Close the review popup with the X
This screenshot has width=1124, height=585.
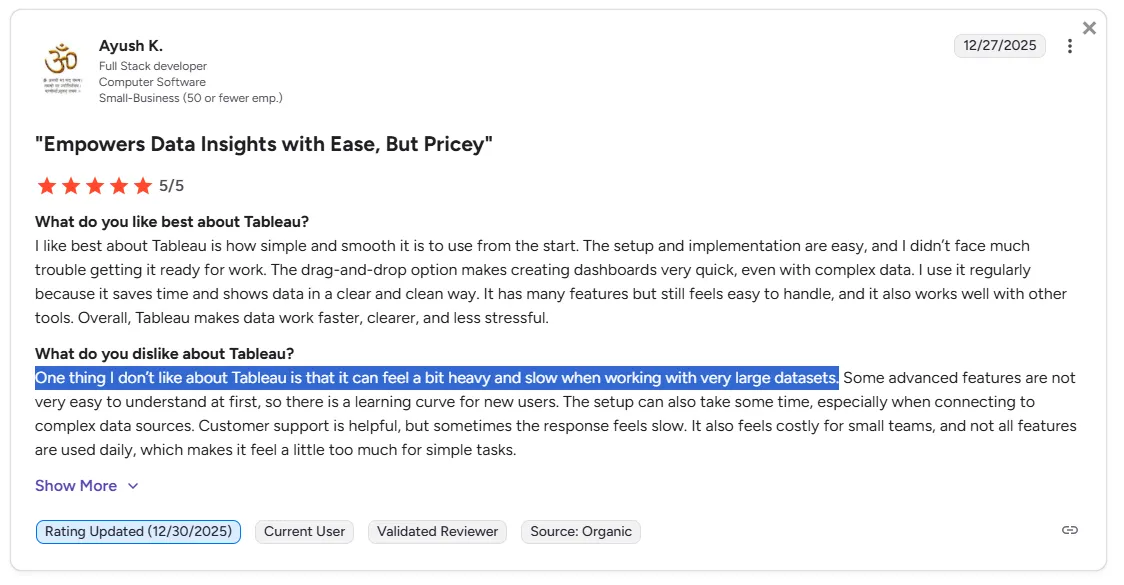point(1089,28)
